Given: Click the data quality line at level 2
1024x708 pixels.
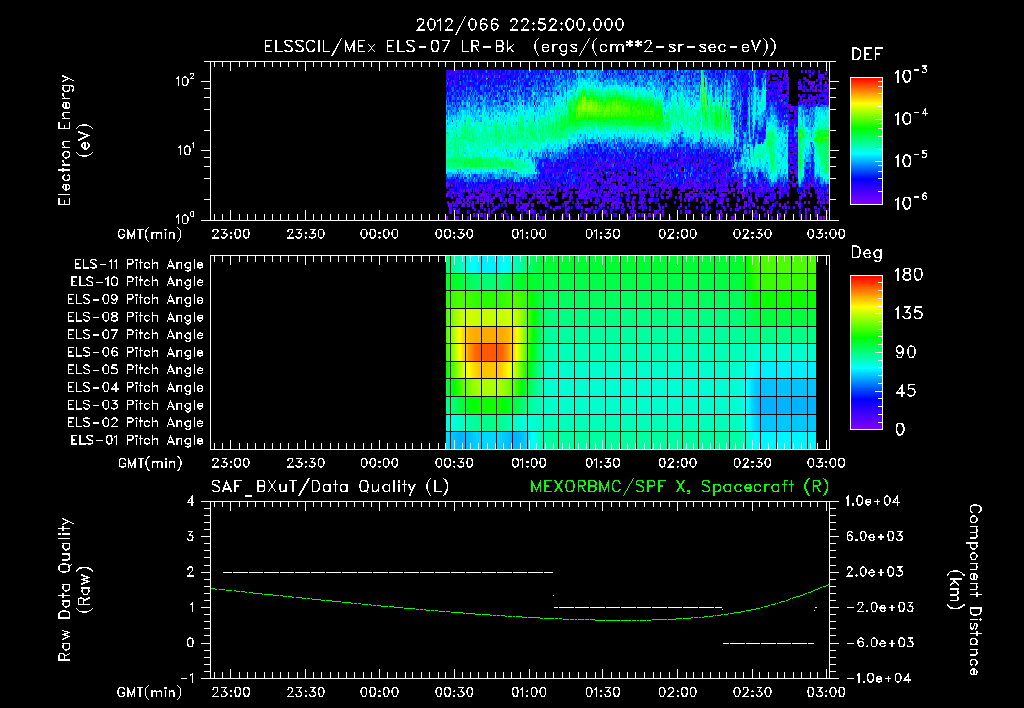Looking at the screenshot, I should [x=388, y=572].
